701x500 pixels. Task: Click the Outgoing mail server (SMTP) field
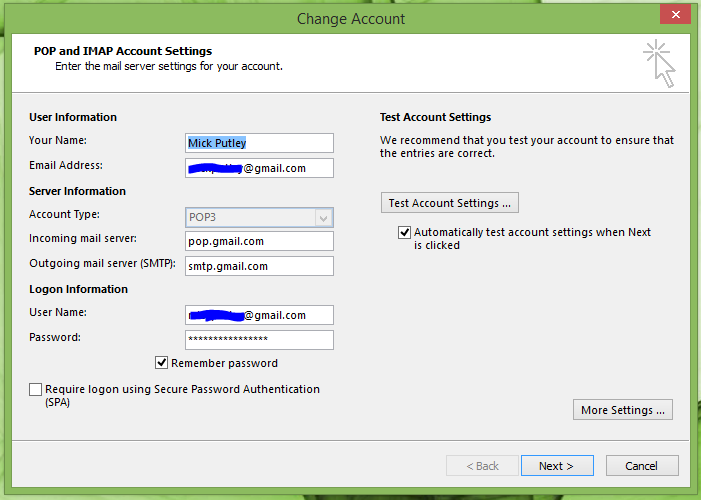coord(259,266)
